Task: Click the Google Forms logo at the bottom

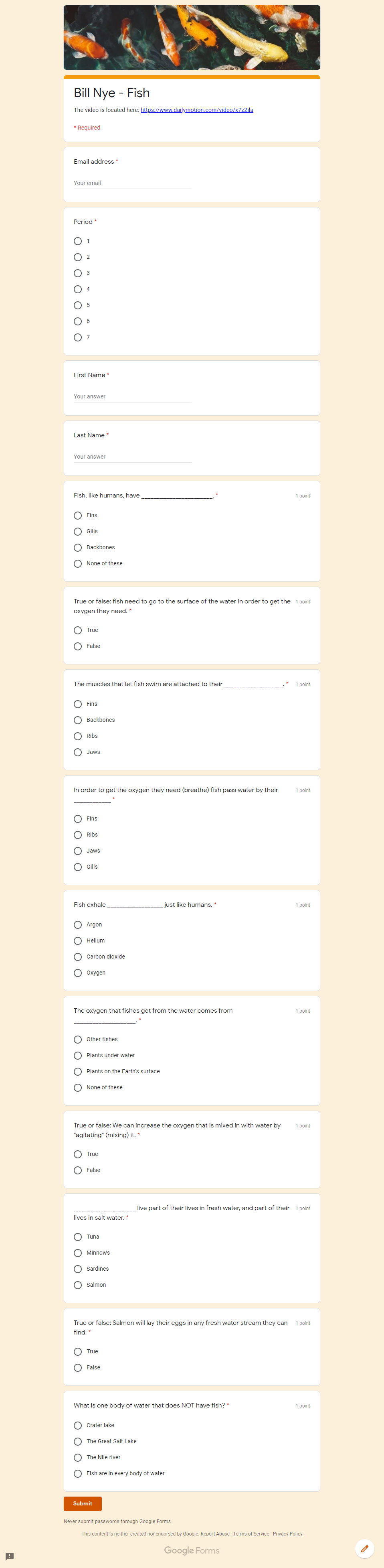Action: pos(192,1550)
